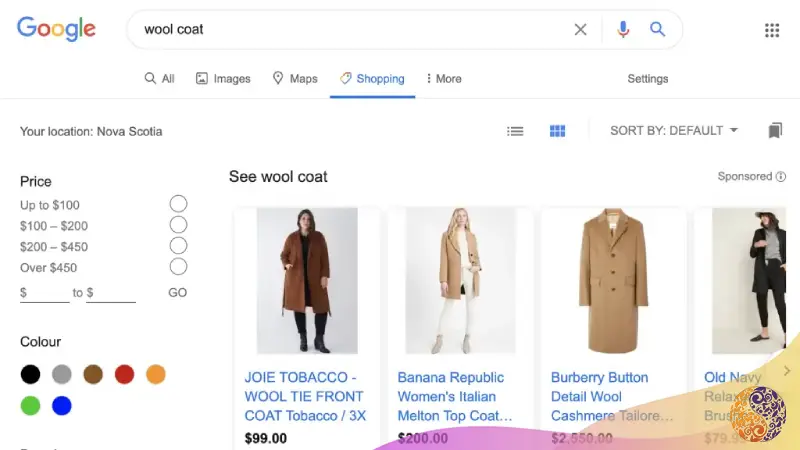Expand the More search options menu
The height and width of the screenshot is (450, 800).
tap(444, 79)
